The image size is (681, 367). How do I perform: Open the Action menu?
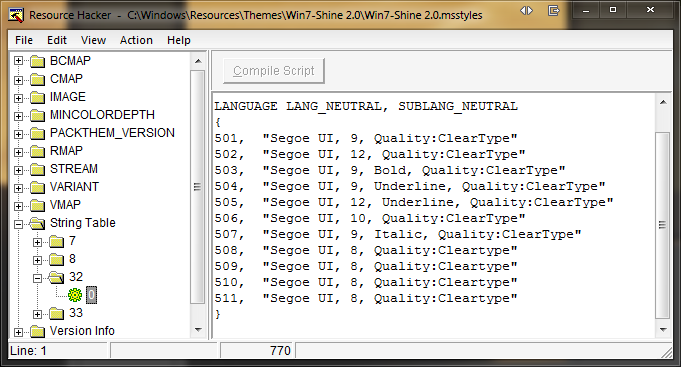(x=136, y=40)
